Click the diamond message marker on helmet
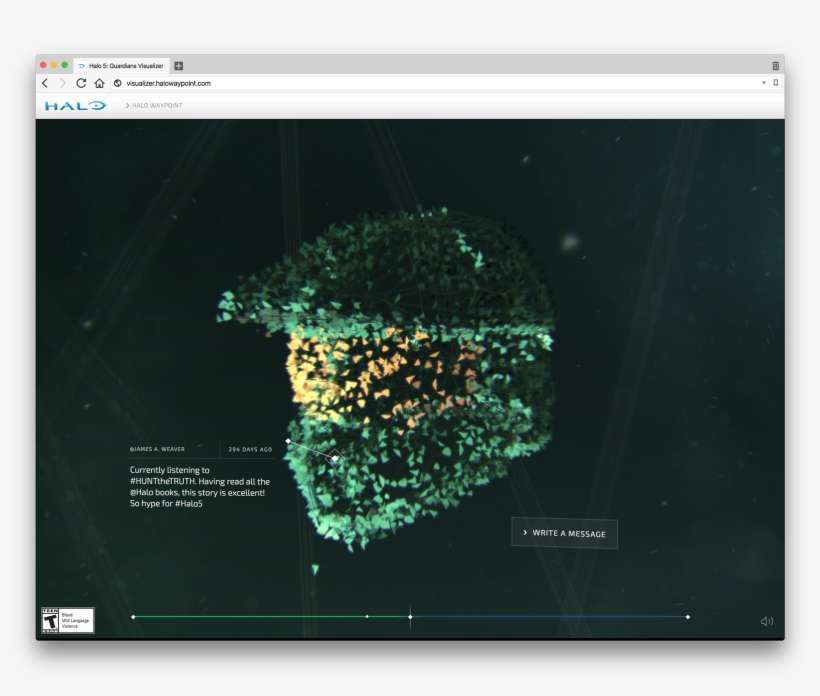820x696 pixels. [335, 457]
